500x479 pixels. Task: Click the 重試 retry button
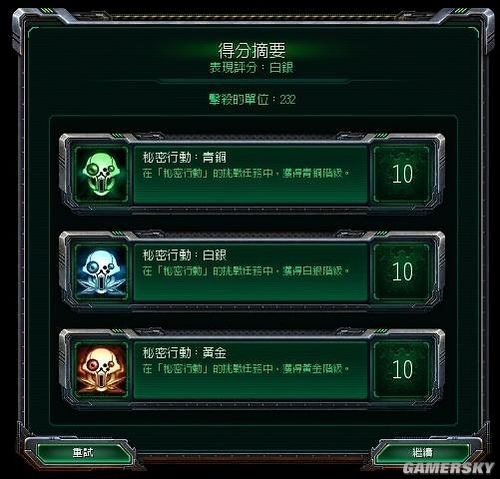[x=83, y=453]
